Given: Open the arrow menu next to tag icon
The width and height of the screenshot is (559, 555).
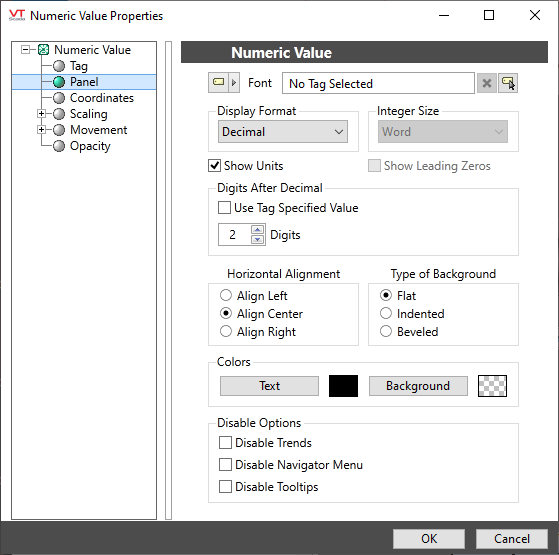Looking at the screenshot, I should coord(234,83).
